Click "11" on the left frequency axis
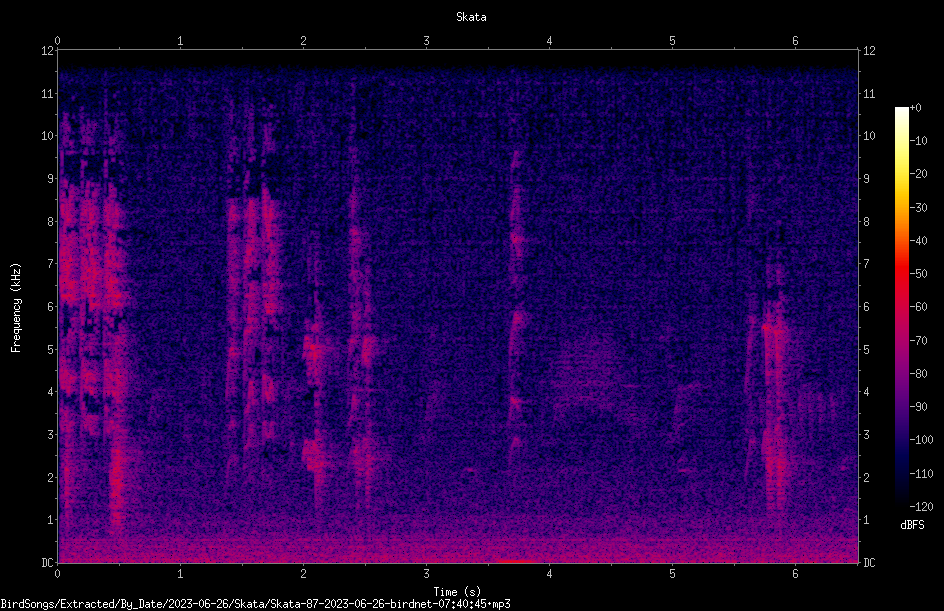Viewport: 944px width, 611px height. coord(48,93)
